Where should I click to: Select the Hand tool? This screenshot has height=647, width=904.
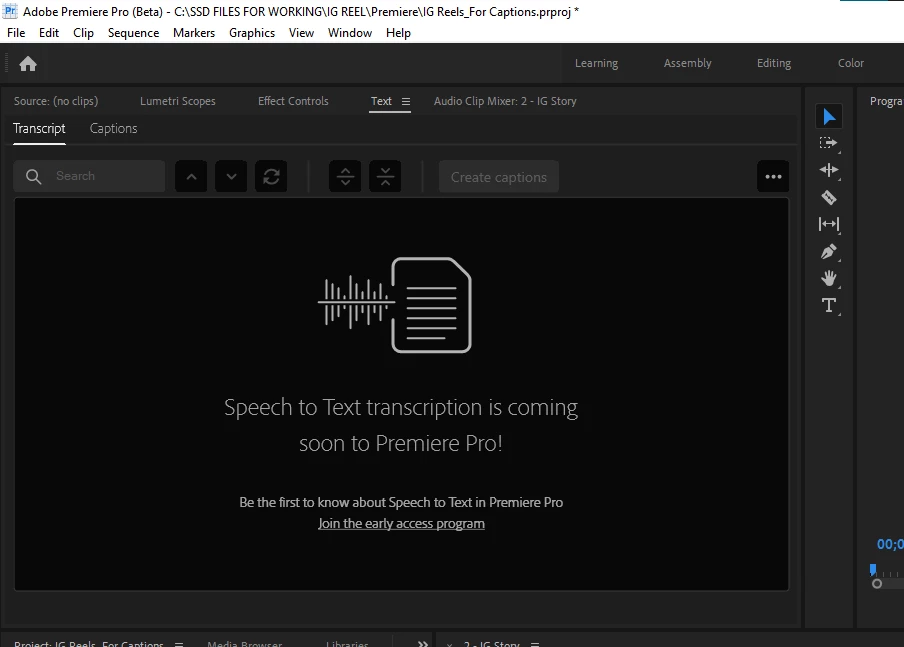[x=829, y=279]
